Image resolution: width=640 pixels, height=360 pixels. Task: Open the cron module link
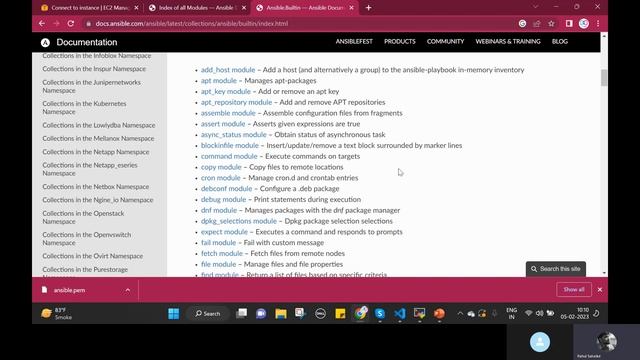(220, 178)
